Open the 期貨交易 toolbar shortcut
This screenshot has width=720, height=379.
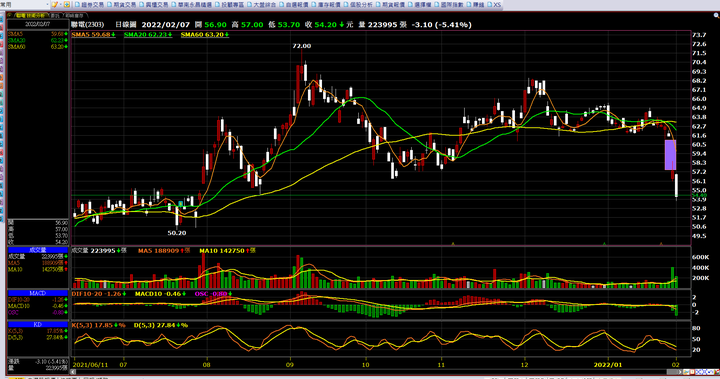click(x=121, y=5)
